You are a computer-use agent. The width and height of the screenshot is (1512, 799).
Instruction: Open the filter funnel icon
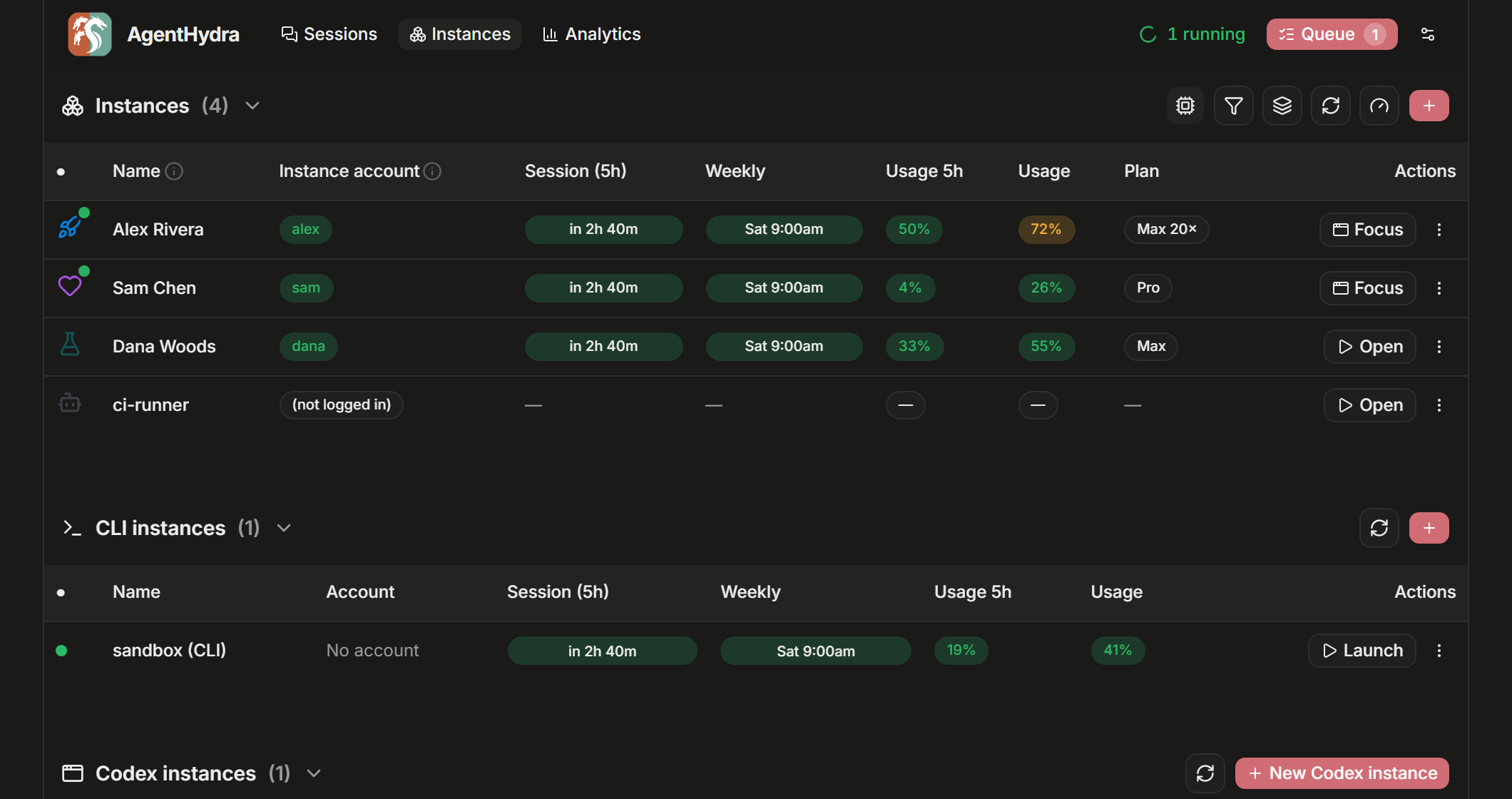pos(1234,106)
